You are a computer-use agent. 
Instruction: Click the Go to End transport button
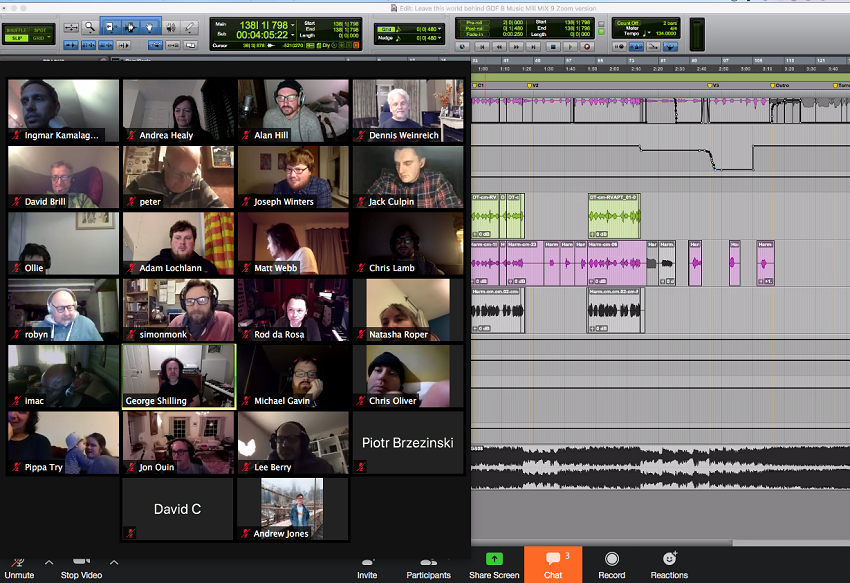point(534,47)
